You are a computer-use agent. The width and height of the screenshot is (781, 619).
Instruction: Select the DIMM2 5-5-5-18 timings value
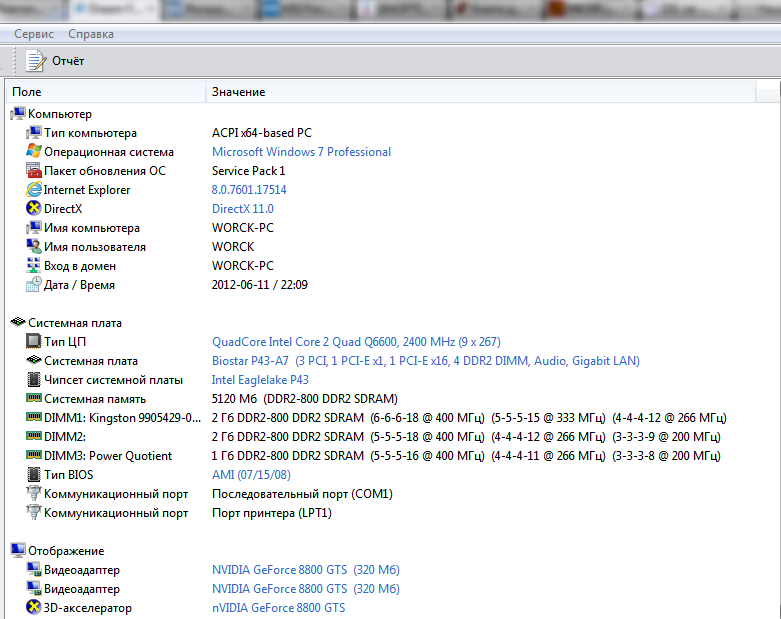(x=466, y=437)
